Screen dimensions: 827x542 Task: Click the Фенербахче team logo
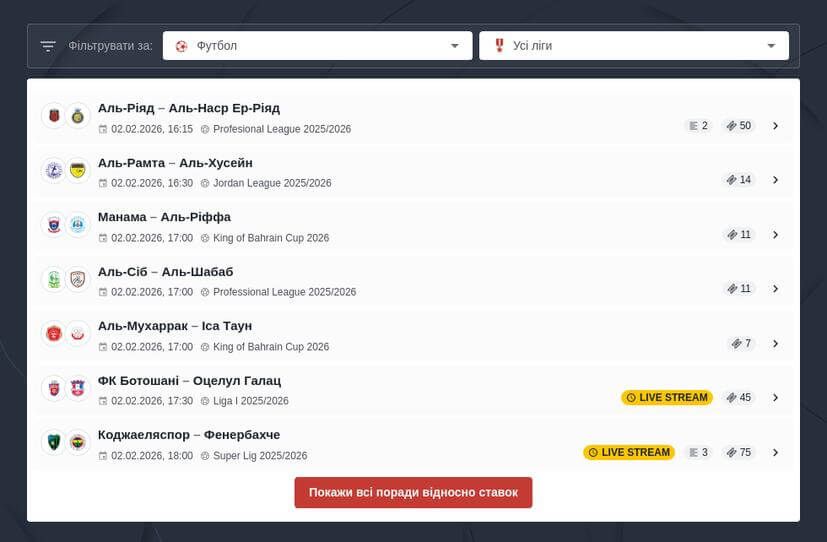pyautogui.click(x=78, y=443)
